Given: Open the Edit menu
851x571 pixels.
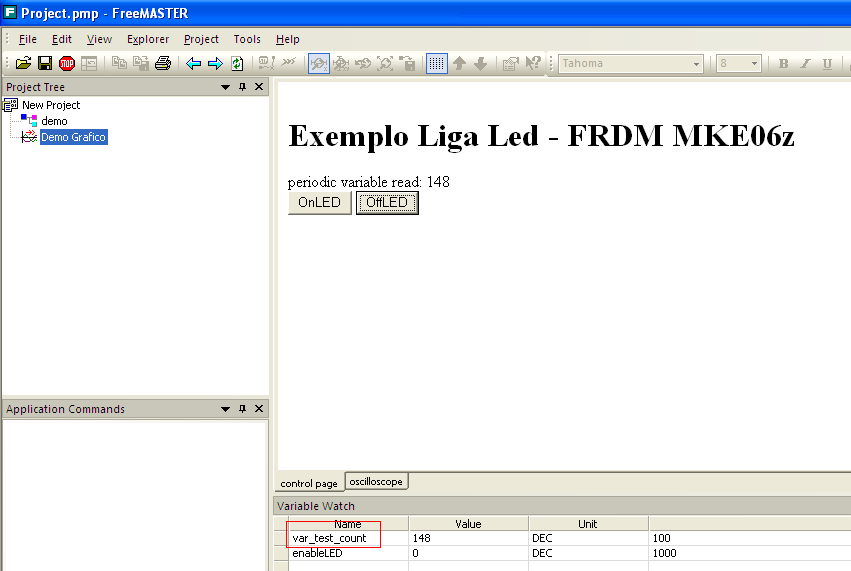Looking at the screenshot, I should [61, 39].
